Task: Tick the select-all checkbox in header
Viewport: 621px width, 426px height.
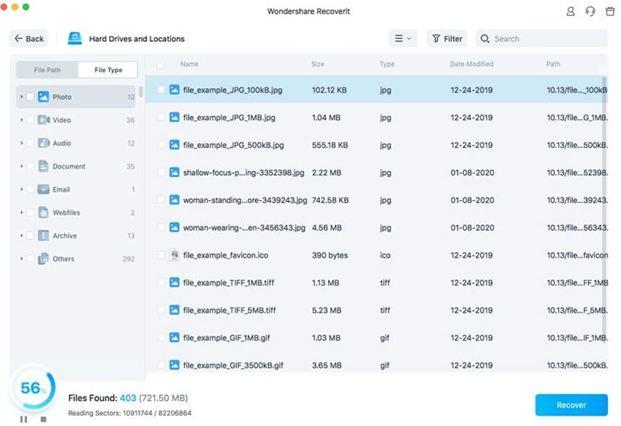Action: (x=160, y=65)
